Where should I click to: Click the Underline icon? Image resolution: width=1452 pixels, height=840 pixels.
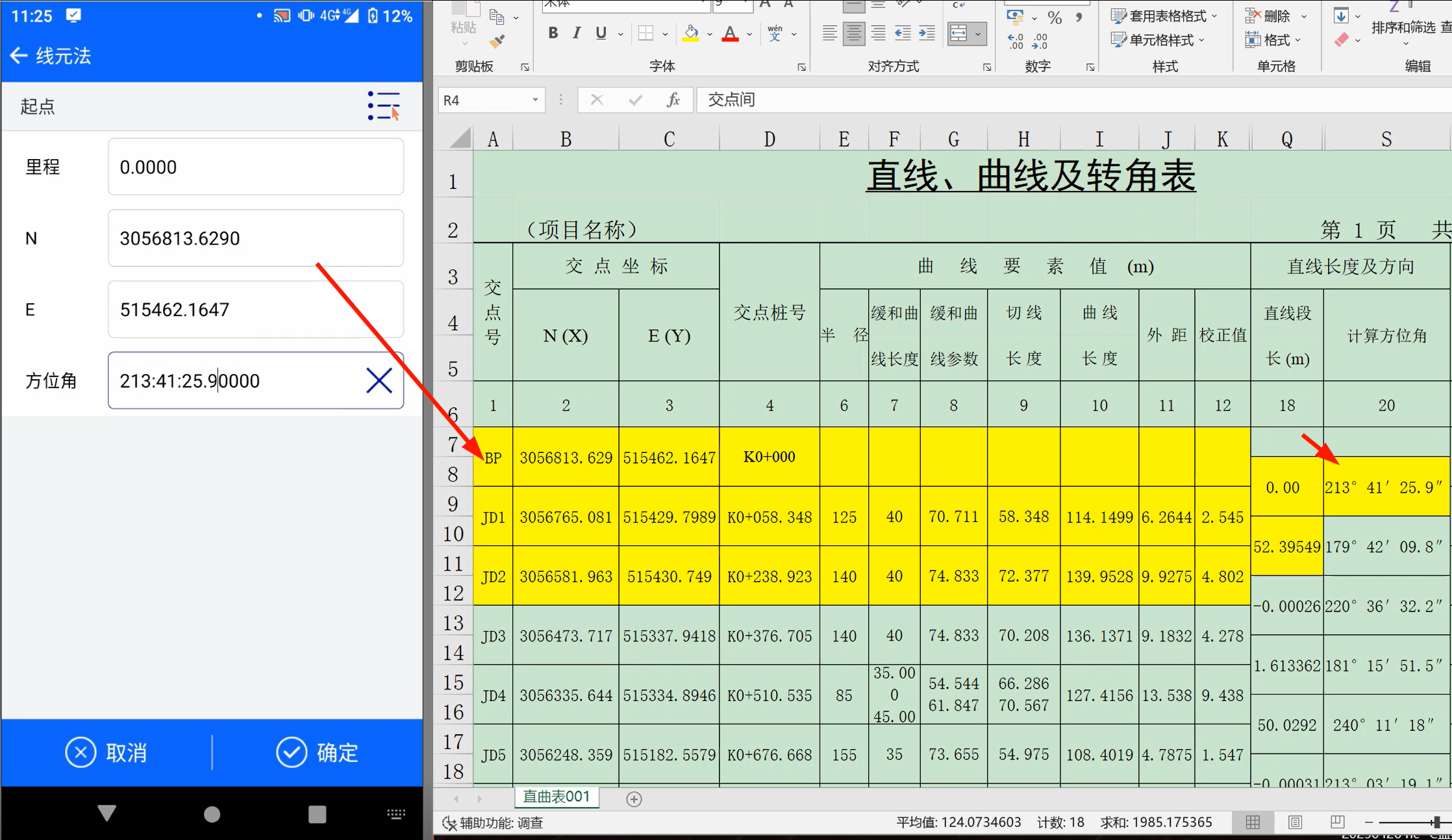(601, 33)
